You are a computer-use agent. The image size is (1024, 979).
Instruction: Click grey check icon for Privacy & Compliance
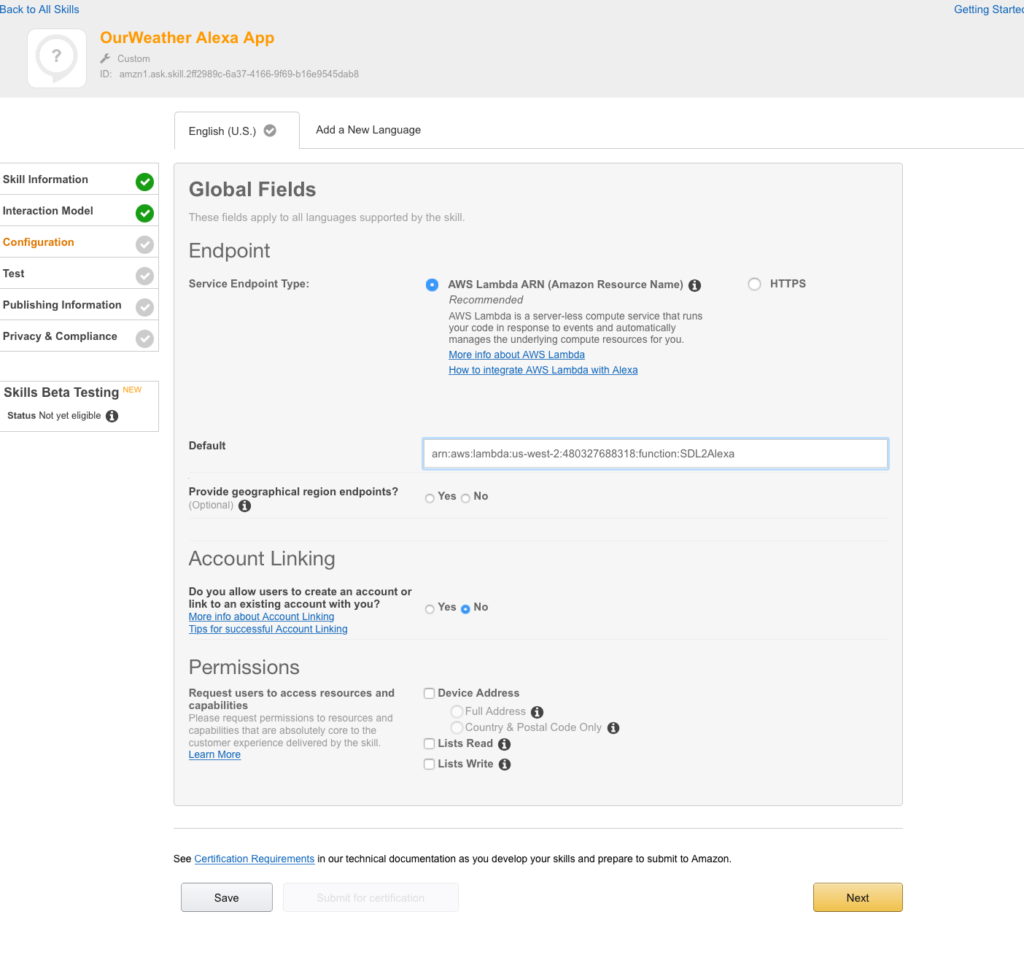[x=145, y=338]
